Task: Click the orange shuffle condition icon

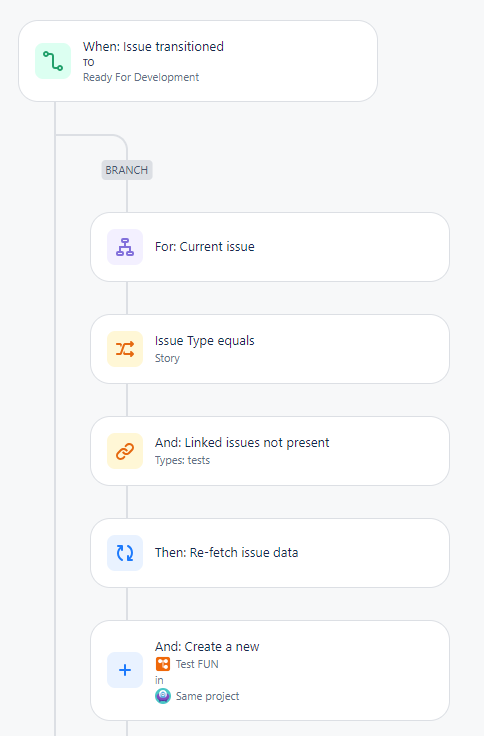Action: pos(125,349)
